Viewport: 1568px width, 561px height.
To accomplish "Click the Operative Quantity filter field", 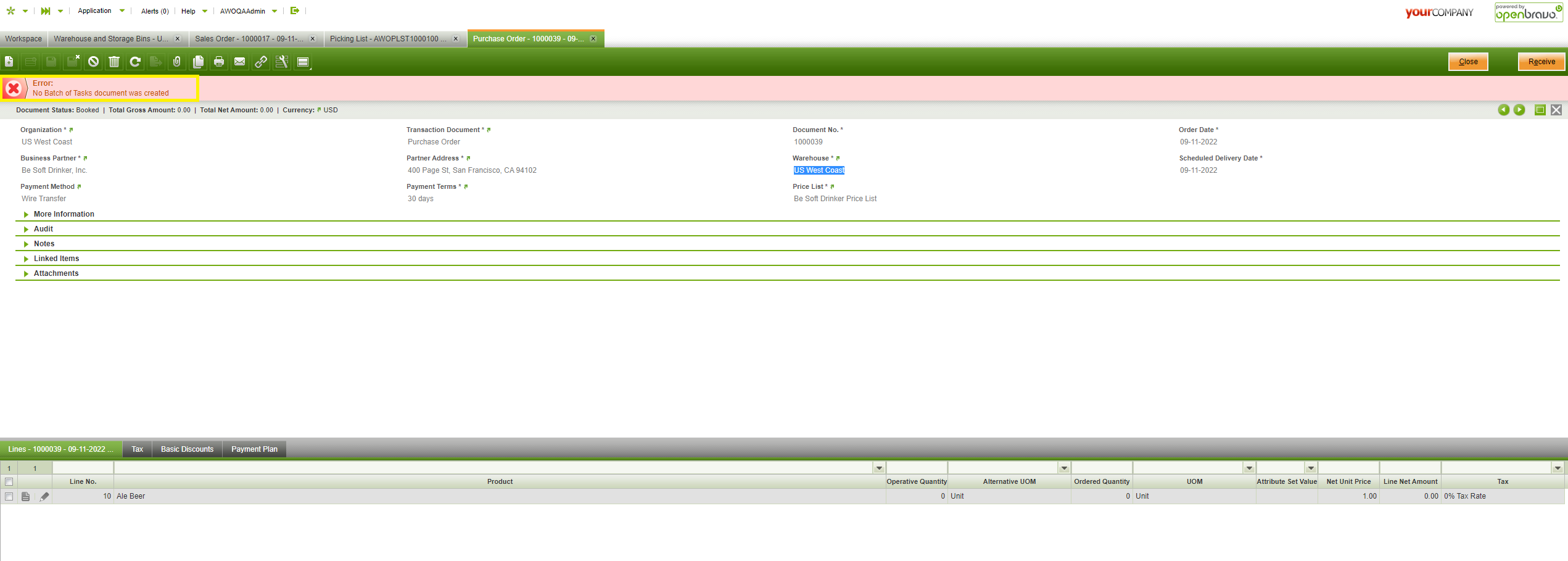I will [x=917, y=468].
